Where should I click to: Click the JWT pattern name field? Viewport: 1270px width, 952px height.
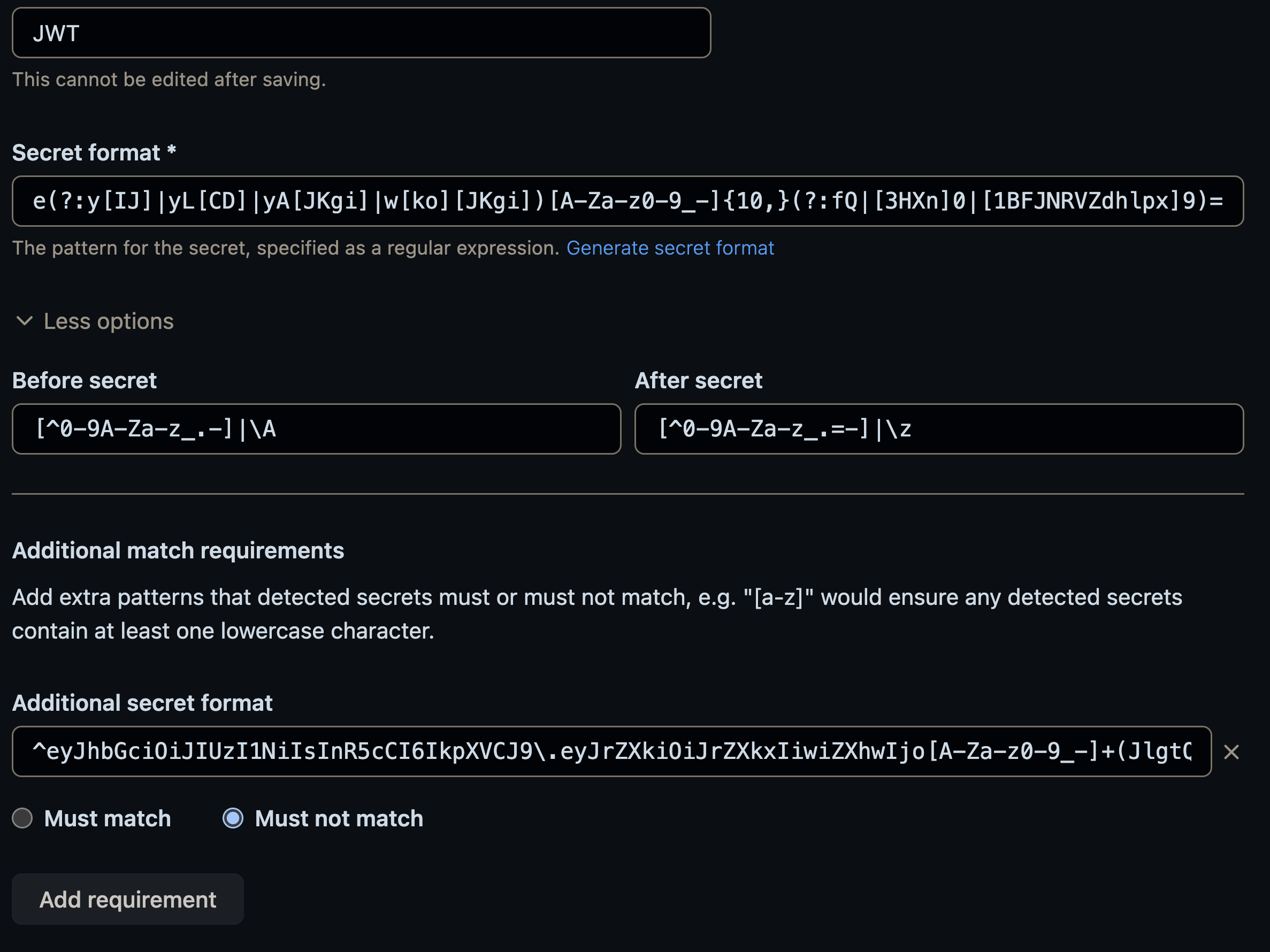point(361,33)
